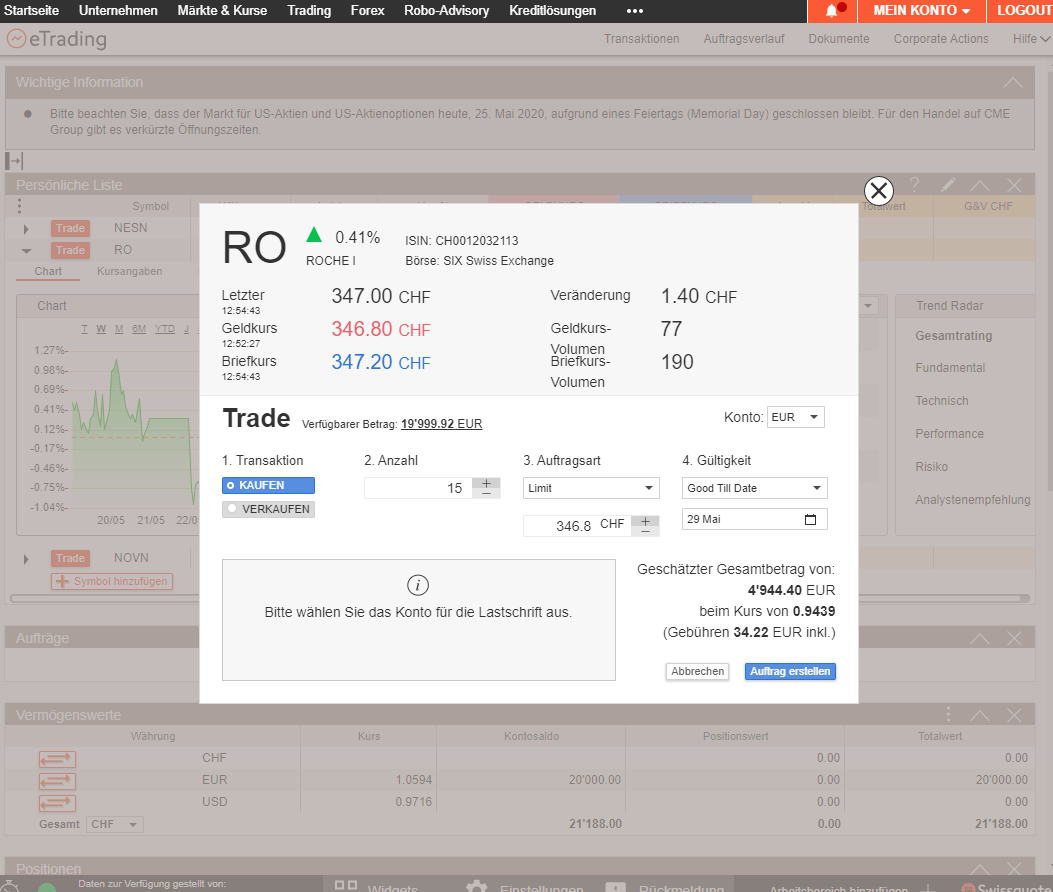Image resolution: width=1053 pixels, height=892 pixels.
Task: Expand the NOVN row
Action: coord(26,559)
